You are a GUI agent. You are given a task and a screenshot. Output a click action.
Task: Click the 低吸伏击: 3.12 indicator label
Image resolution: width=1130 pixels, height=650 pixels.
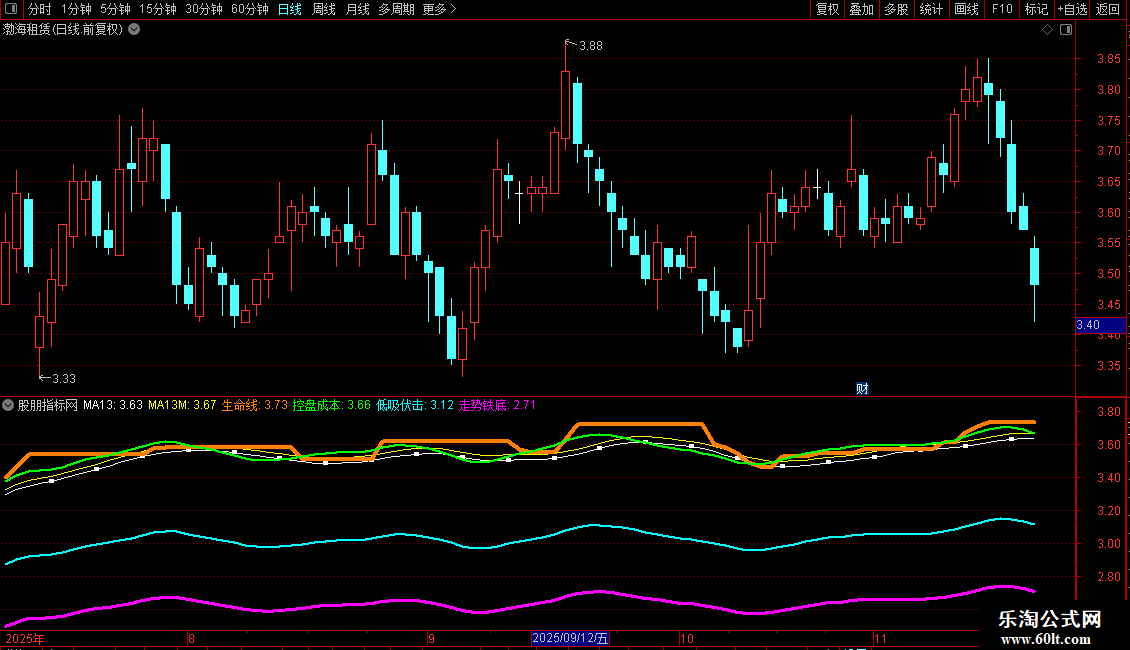coord(415,405)
